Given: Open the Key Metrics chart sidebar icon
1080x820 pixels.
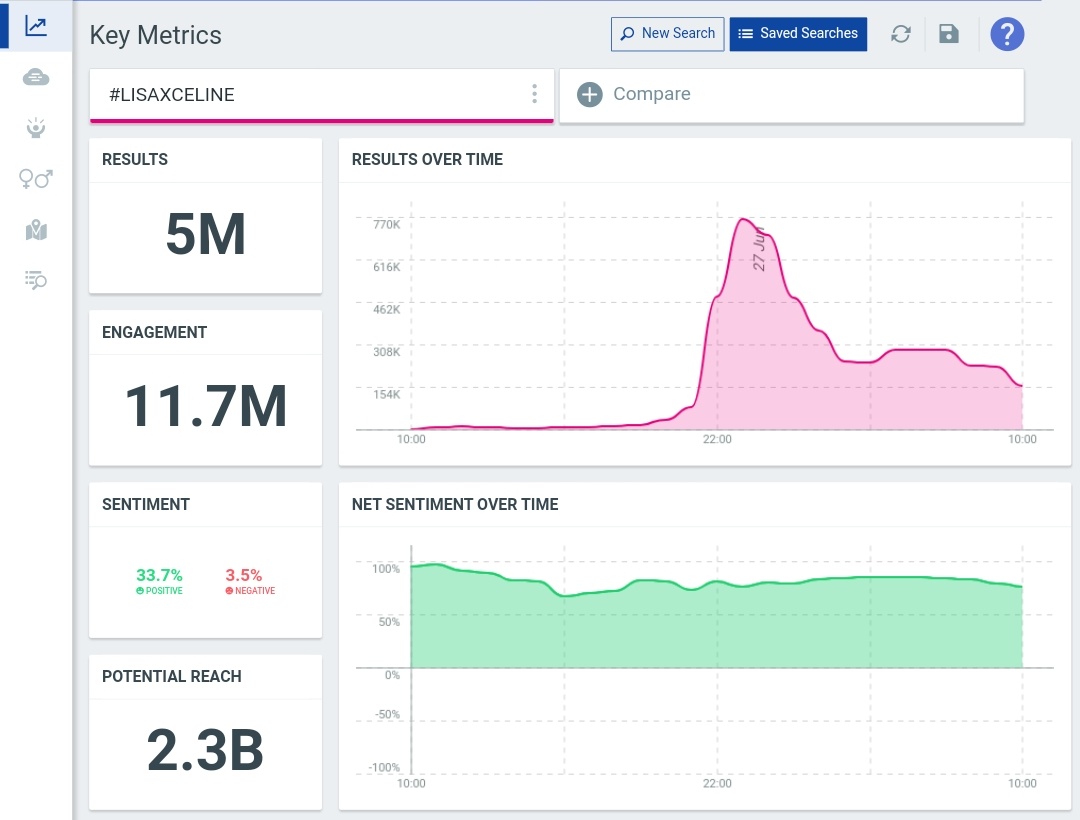Looking at the screenshot, I should [36, 26].
